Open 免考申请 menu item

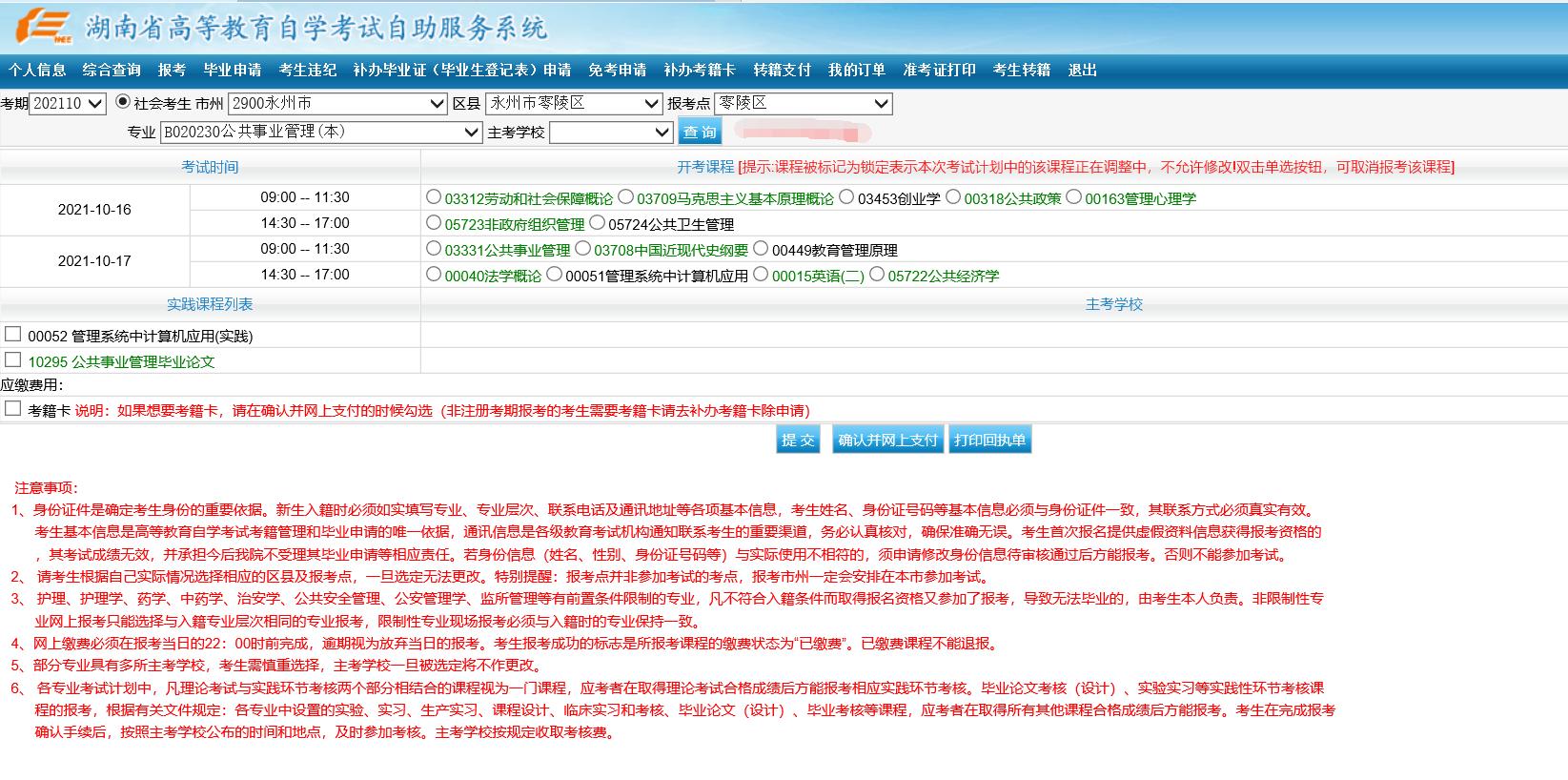point(618,70)
